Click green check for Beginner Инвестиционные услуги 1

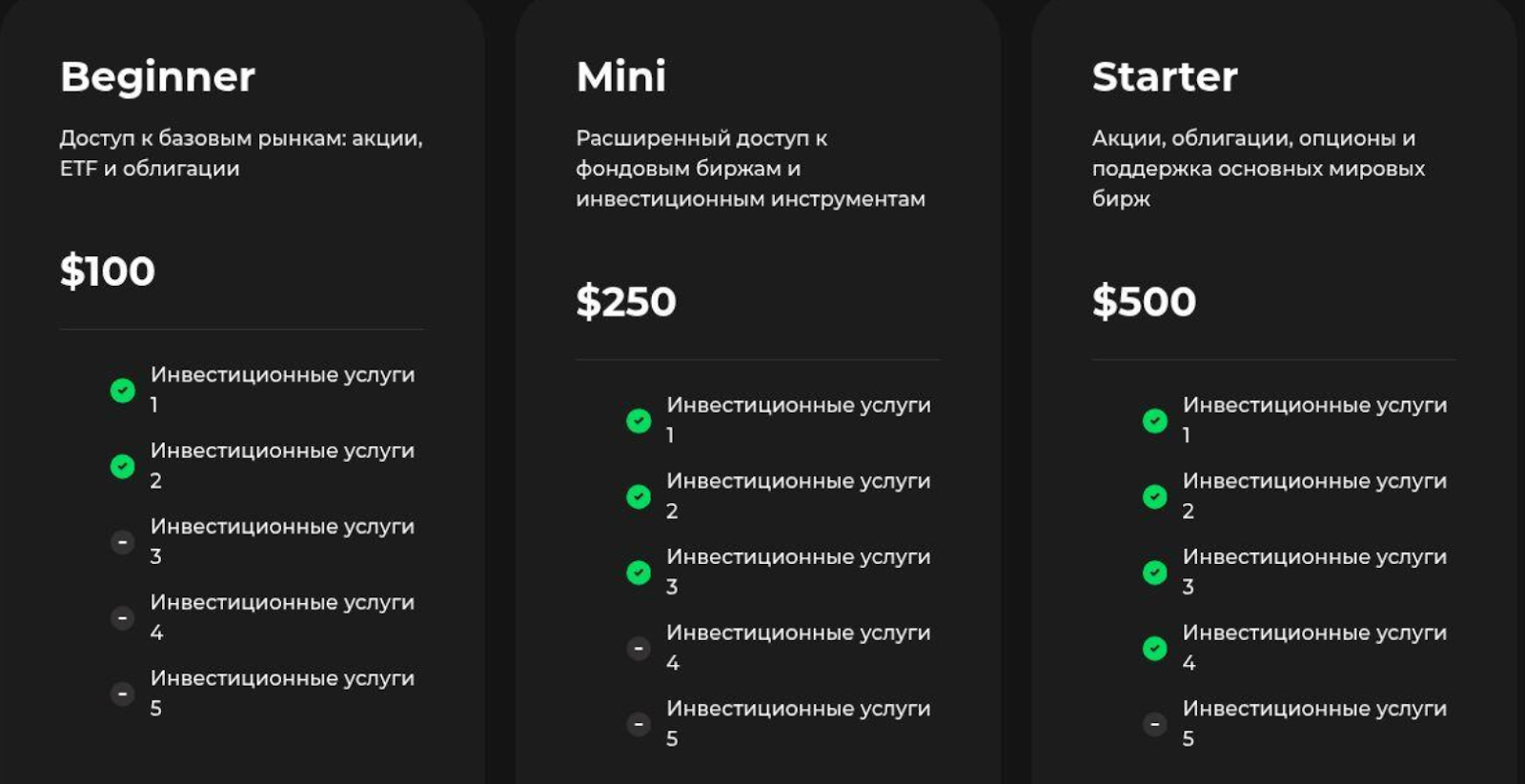(123, 391)
